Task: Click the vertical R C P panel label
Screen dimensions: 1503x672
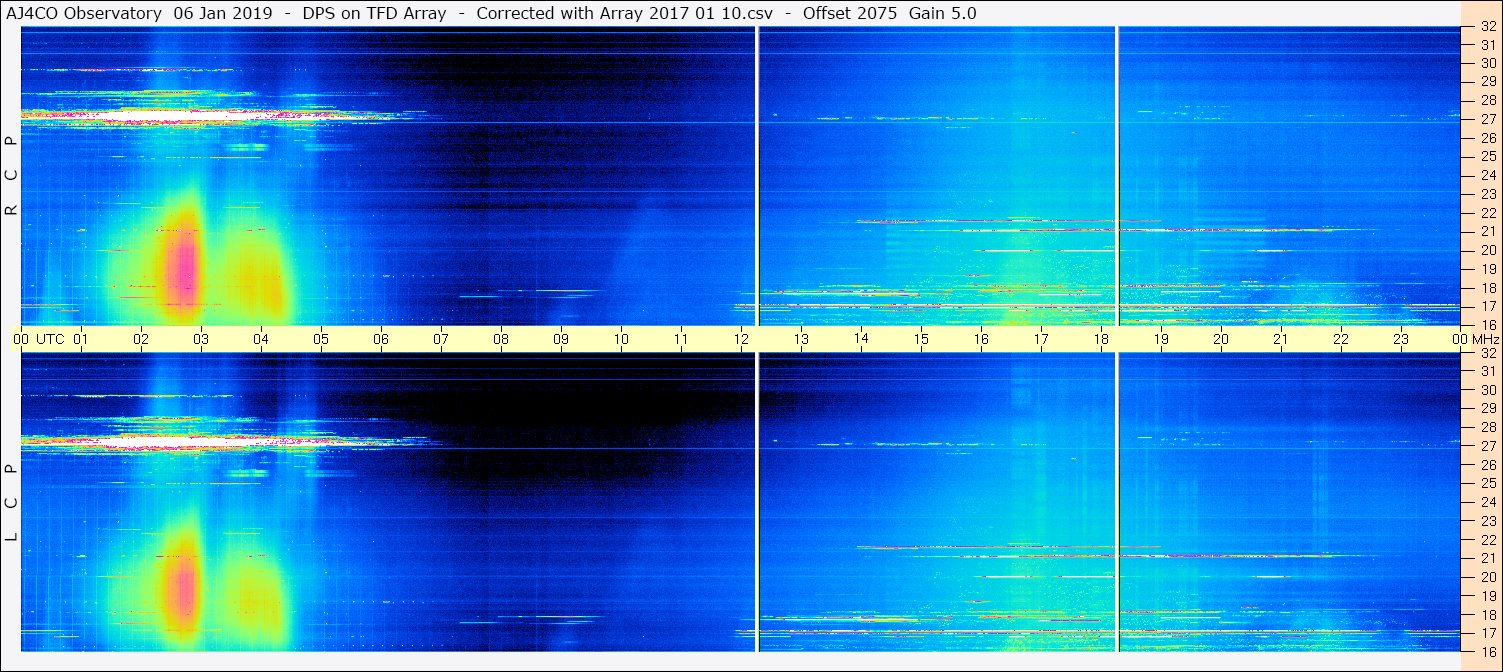Action: 12,176
